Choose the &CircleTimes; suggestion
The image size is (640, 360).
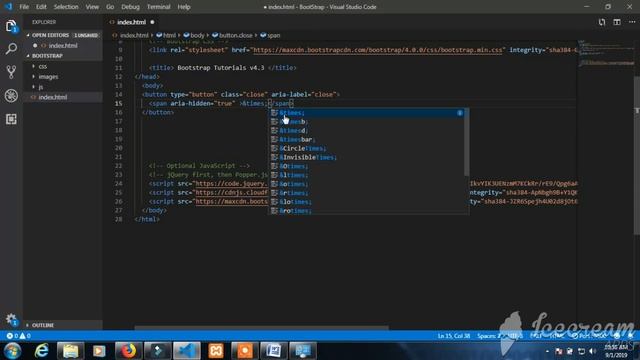[368, 148]
